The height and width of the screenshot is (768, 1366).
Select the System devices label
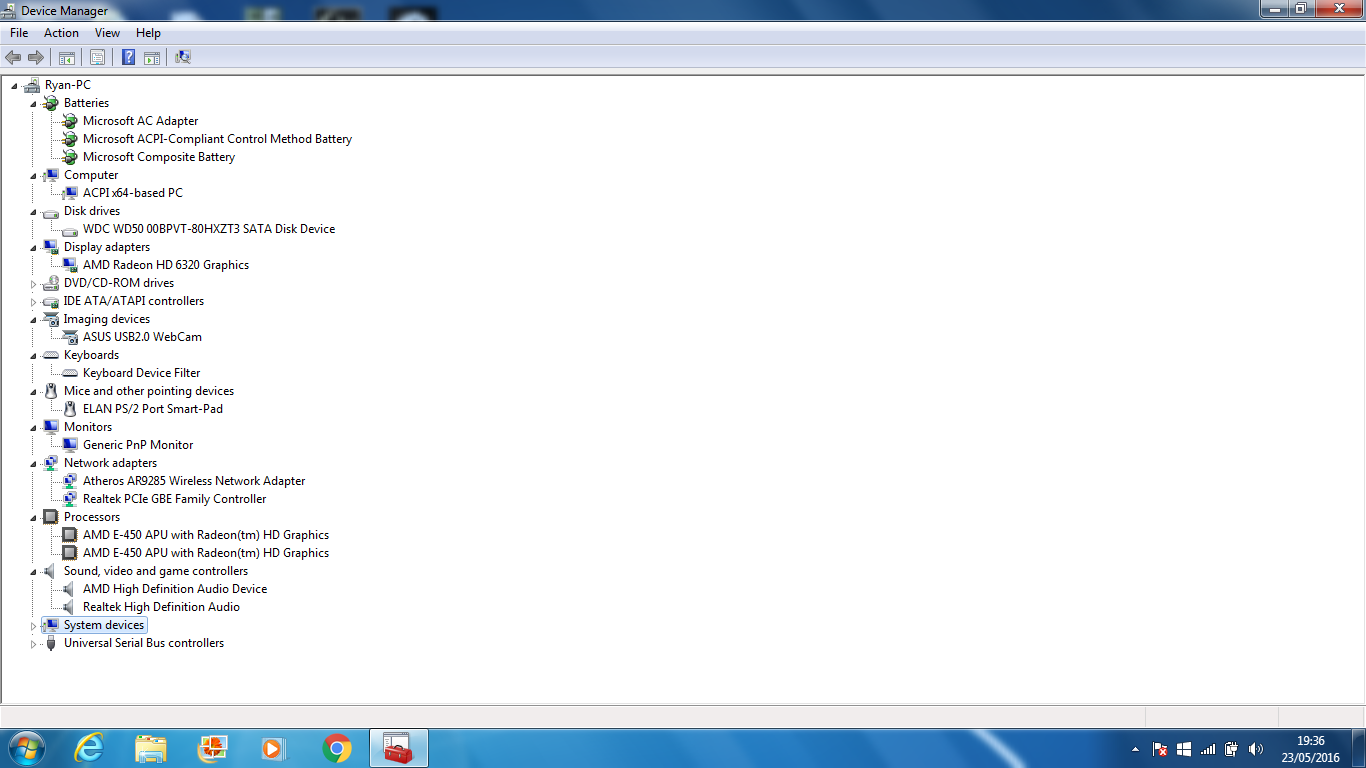104,625
